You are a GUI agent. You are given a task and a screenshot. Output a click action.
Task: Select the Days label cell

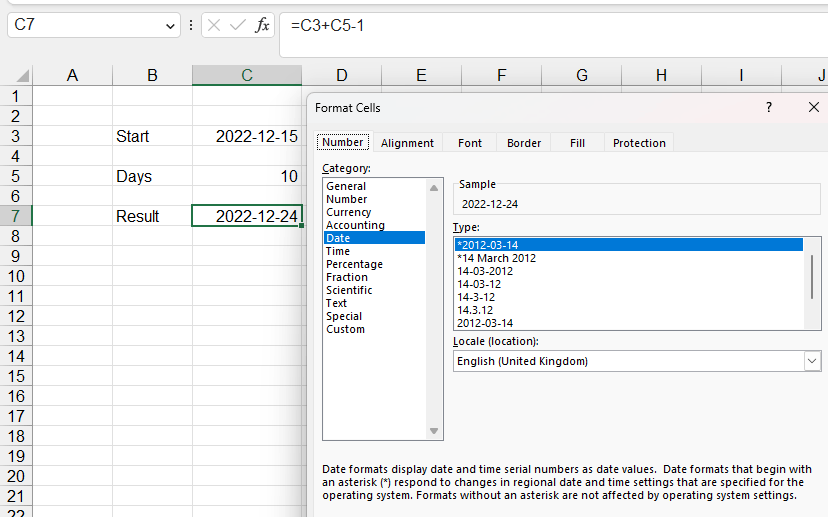152,176
